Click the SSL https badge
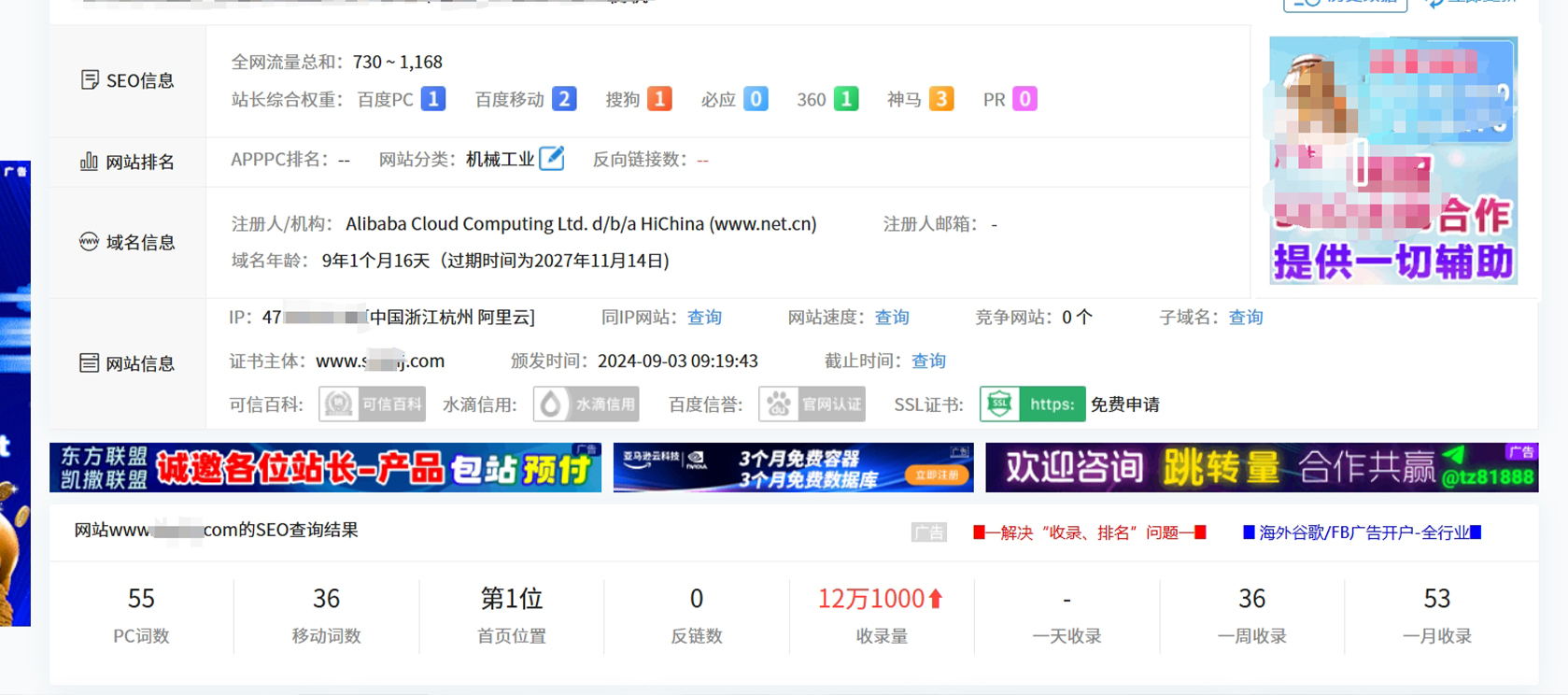Viewport: 1568px width, 695px height. coord(1033,404)
